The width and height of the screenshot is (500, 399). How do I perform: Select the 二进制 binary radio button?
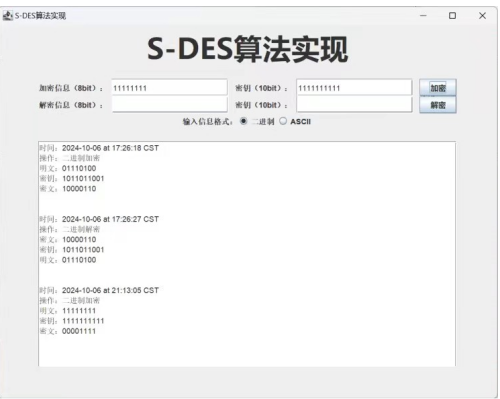pos(244,121)
